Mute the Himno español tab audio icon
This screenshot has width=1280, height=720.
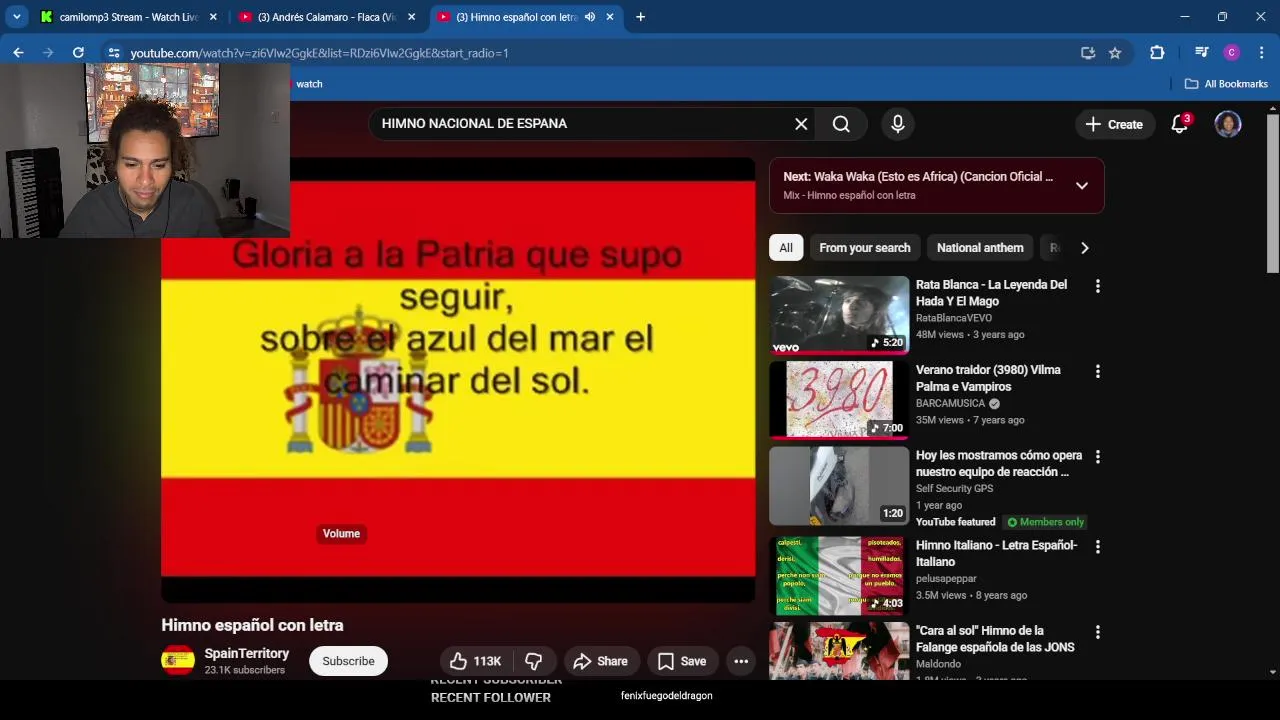[590, 17]
